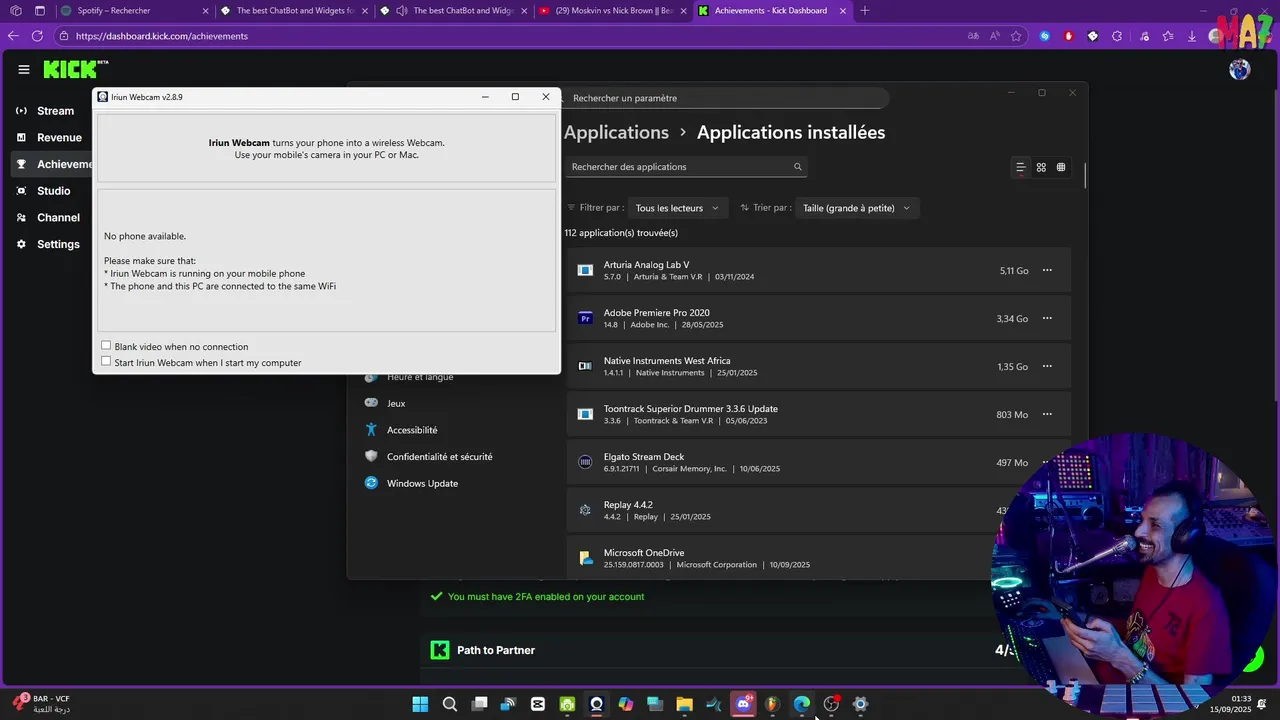Screen dimensions: 1280x720
Task: Close the Spotify browser tab
Action: pos(206,11)
